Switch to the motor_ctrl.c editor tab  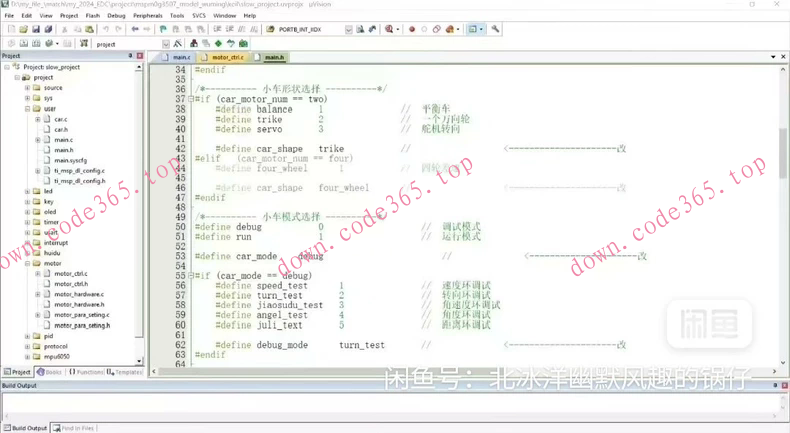(x=223, y=57)
